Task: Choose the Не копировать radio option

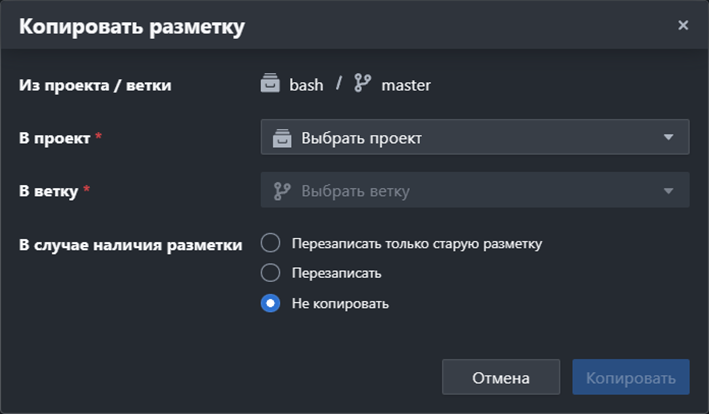Action: pyautogui.click(x=270, y=303)
